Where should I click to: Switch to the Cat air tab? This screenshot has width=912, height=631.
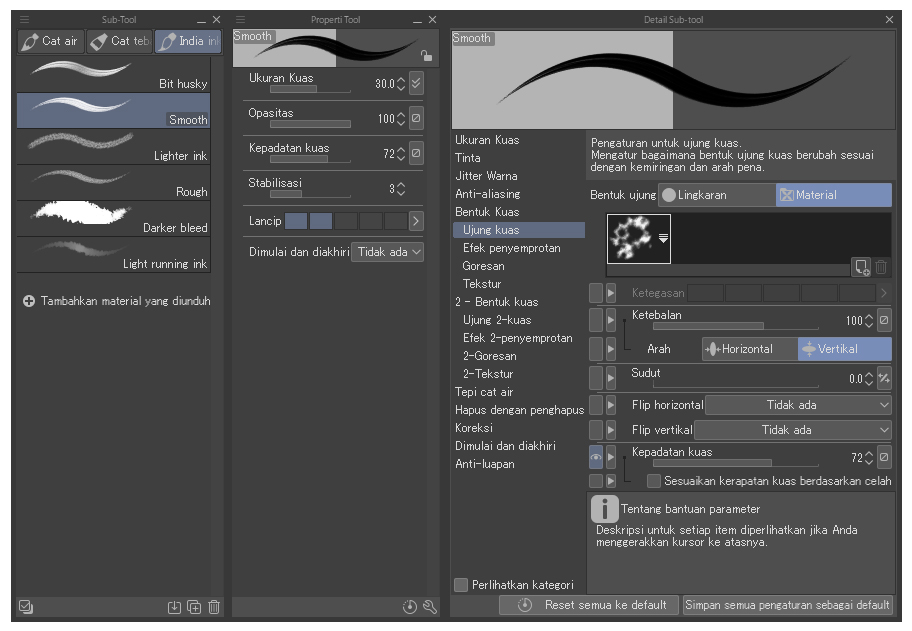pyautogui.click(x=50, y=41)
